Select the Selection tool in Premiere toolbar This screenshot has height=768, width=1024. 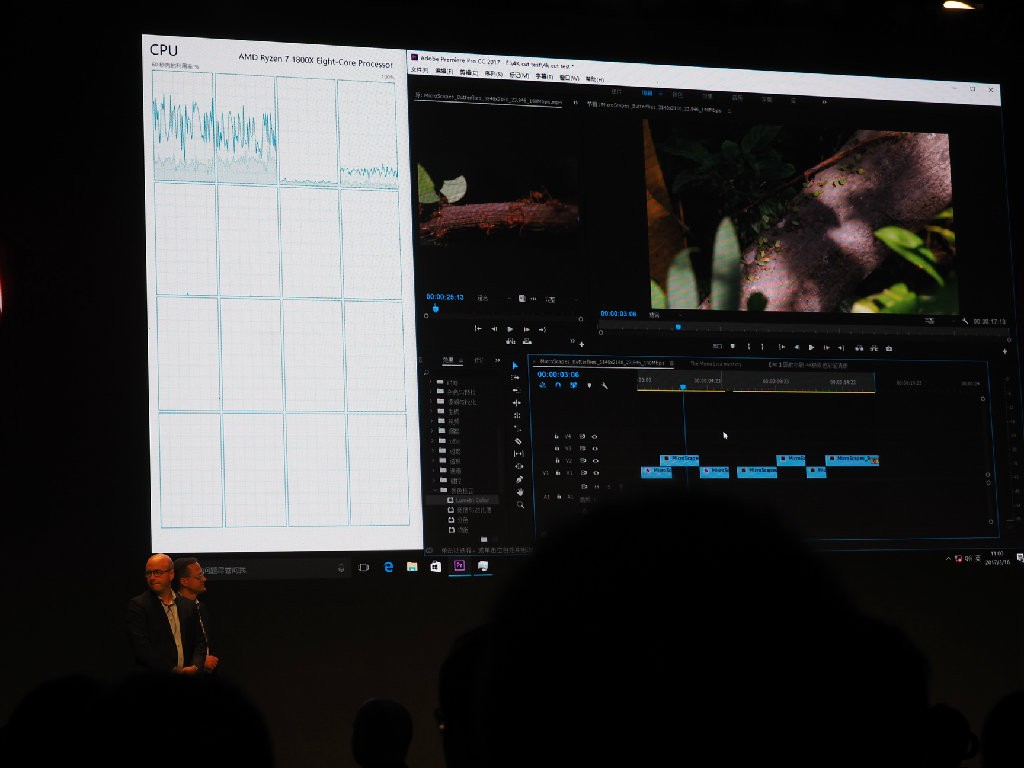(x=515, y=366)
